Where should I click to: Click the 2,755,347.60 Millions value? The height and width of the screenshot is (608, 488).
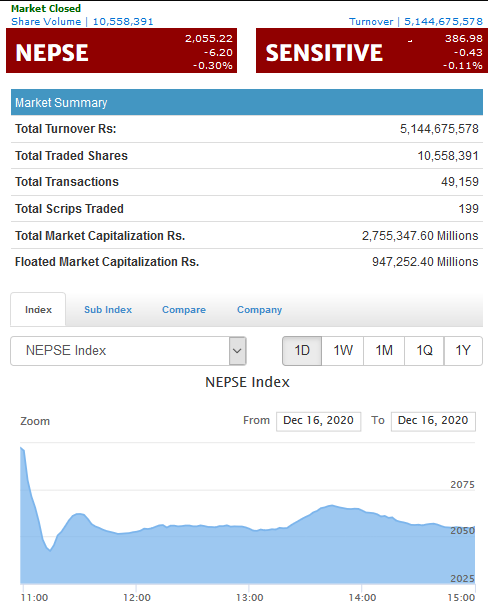(420, 235)
